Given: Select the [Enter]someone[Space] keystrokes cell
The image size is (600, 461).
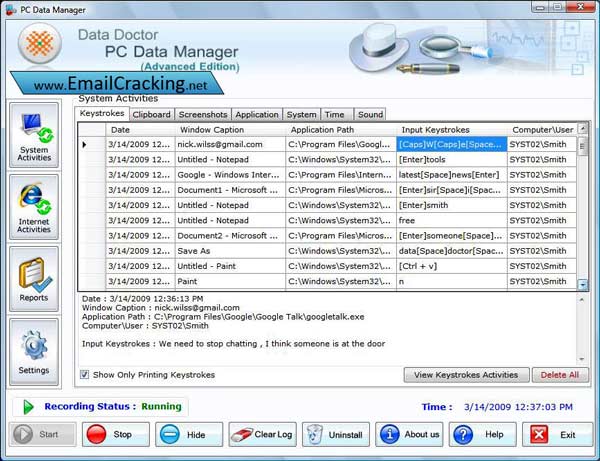Looking at the screenshot, I should pos(452,236).
